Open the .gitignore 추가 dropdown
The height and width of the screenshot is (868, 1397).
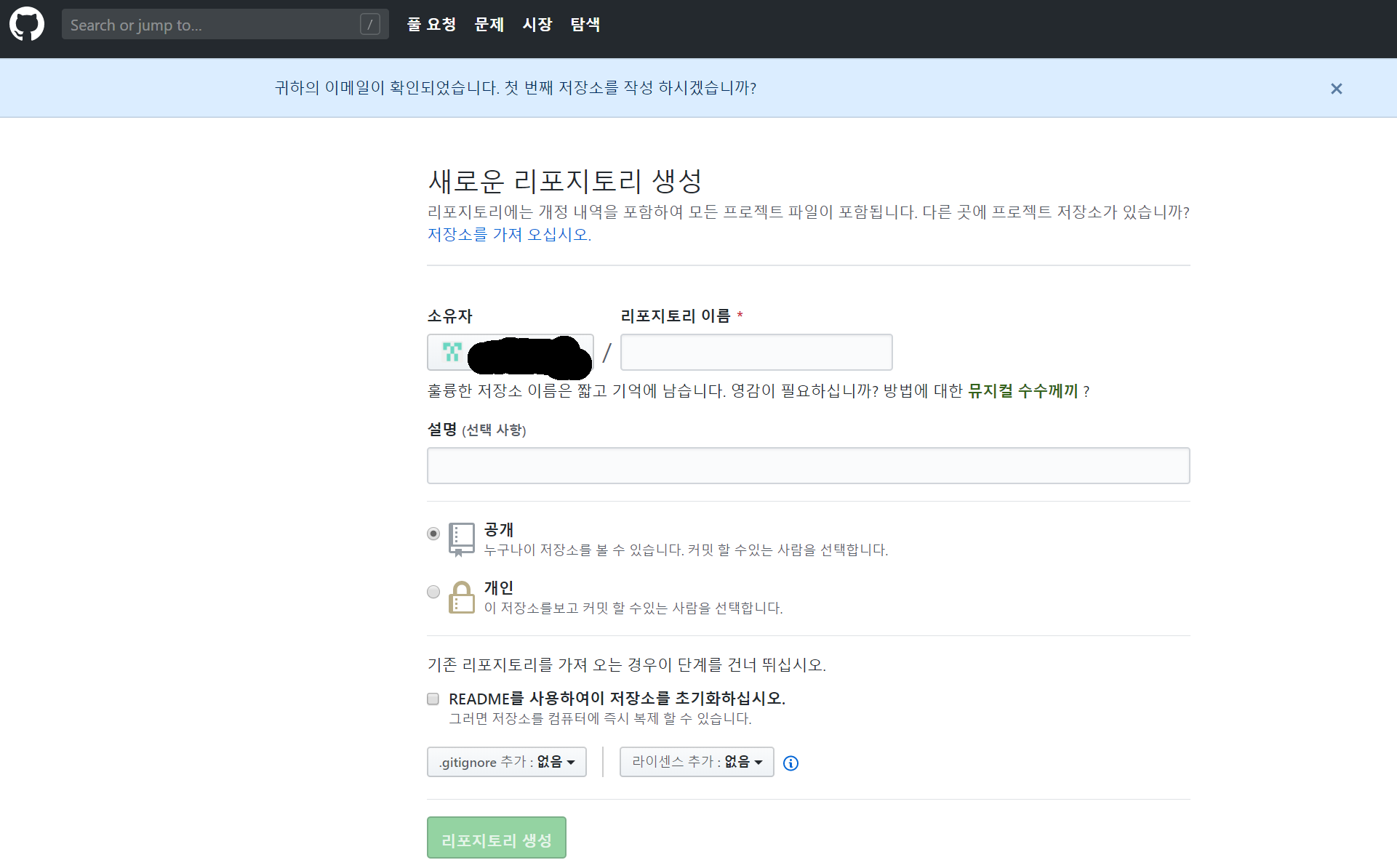[x=506, y=762]
